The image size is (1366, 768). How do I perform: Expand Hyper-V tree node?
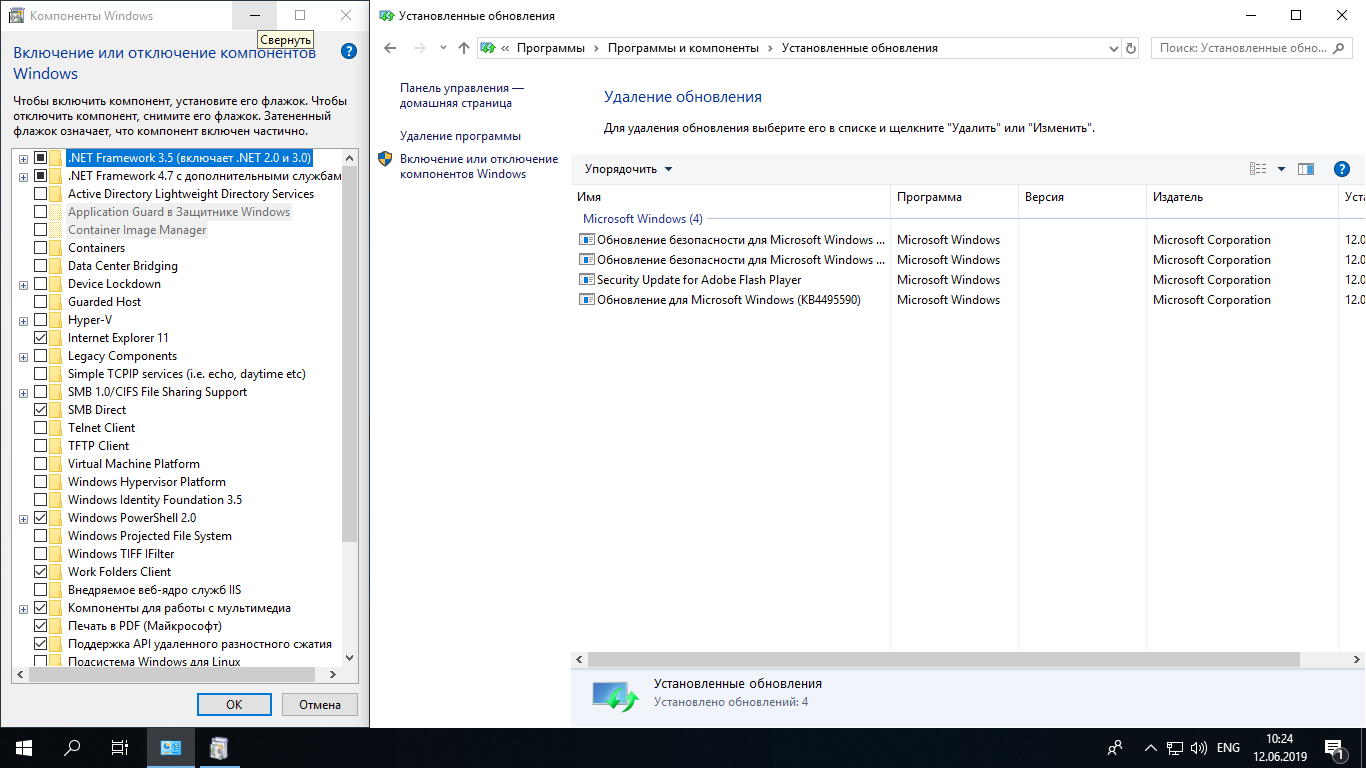point(23,320)
